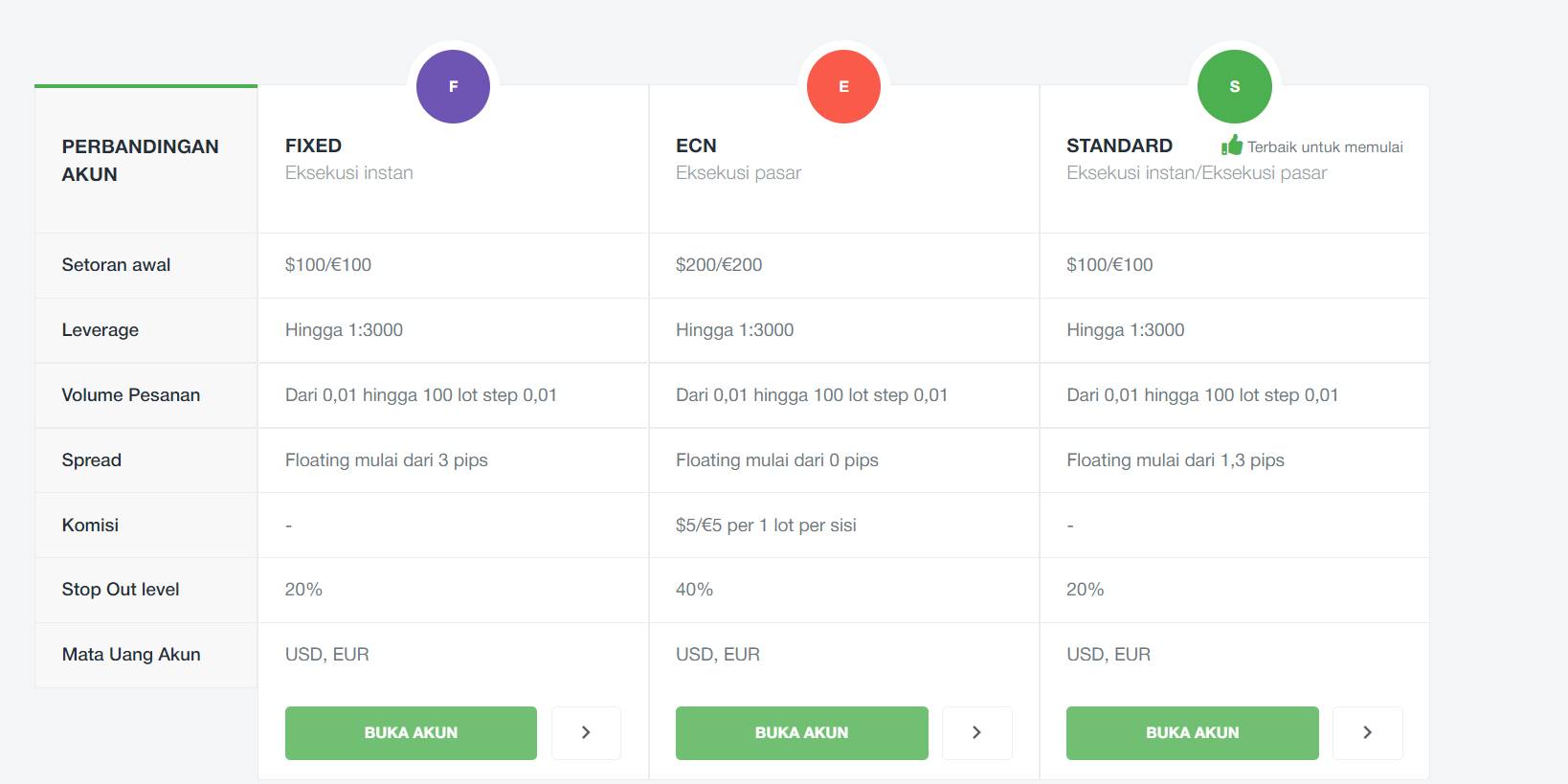Click the red E account icon
Image resolution: width=1568 pixels, height=784 pixels.
843,86
